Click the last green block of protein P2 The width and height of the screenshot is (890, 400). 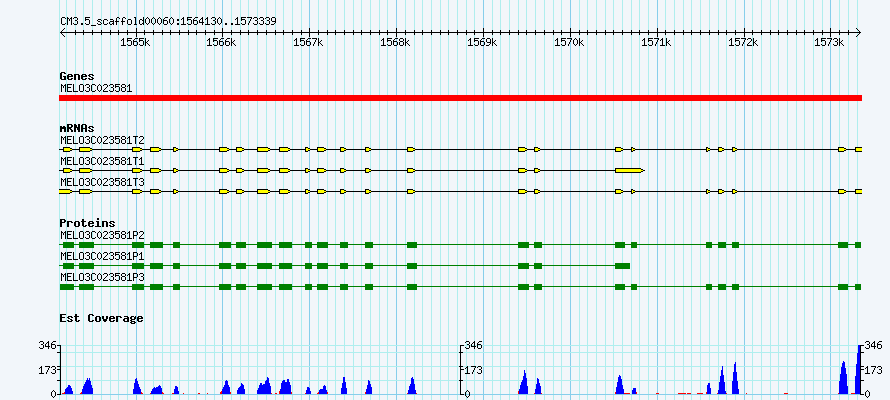(x=858, y=245)
